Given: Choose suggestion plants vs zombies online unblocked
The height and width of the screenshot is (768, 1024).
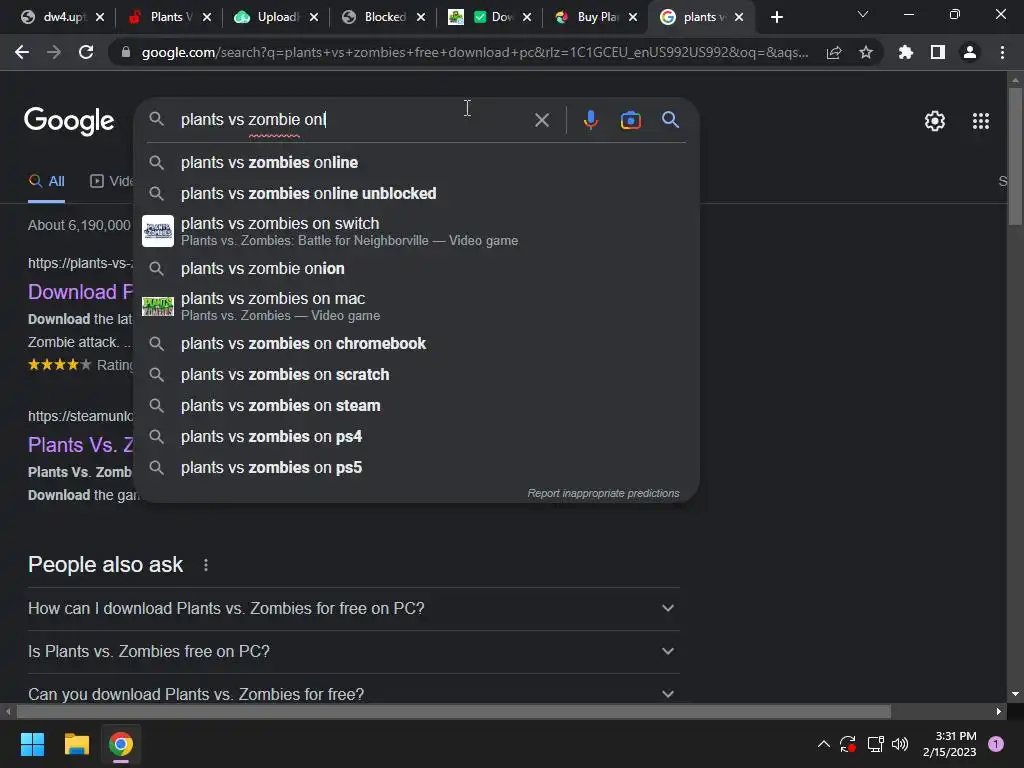Looking at the screenshot, I should click(x=416, y=193).
